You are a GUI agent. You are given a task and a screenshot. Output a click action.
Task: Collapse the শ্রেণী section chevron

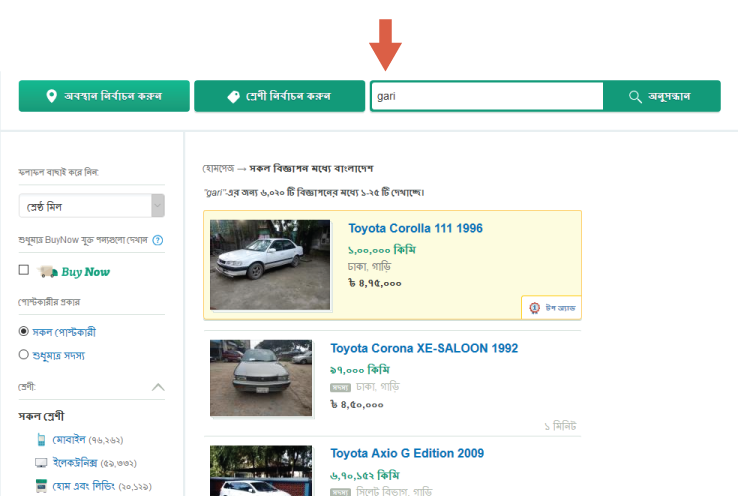pyautogui.click(x=158, y=387)
